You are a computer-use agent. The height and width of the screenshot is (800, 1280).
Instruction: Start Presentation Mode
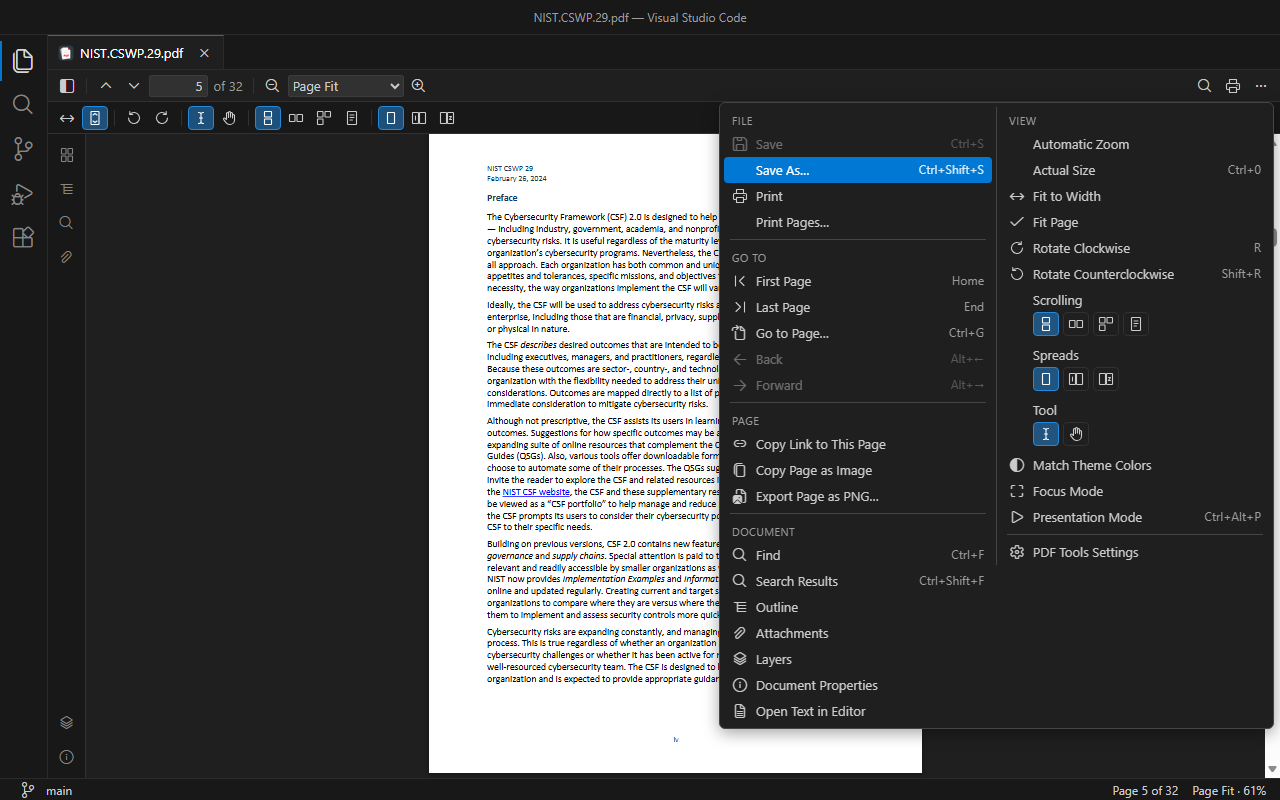coord(1136,517)
